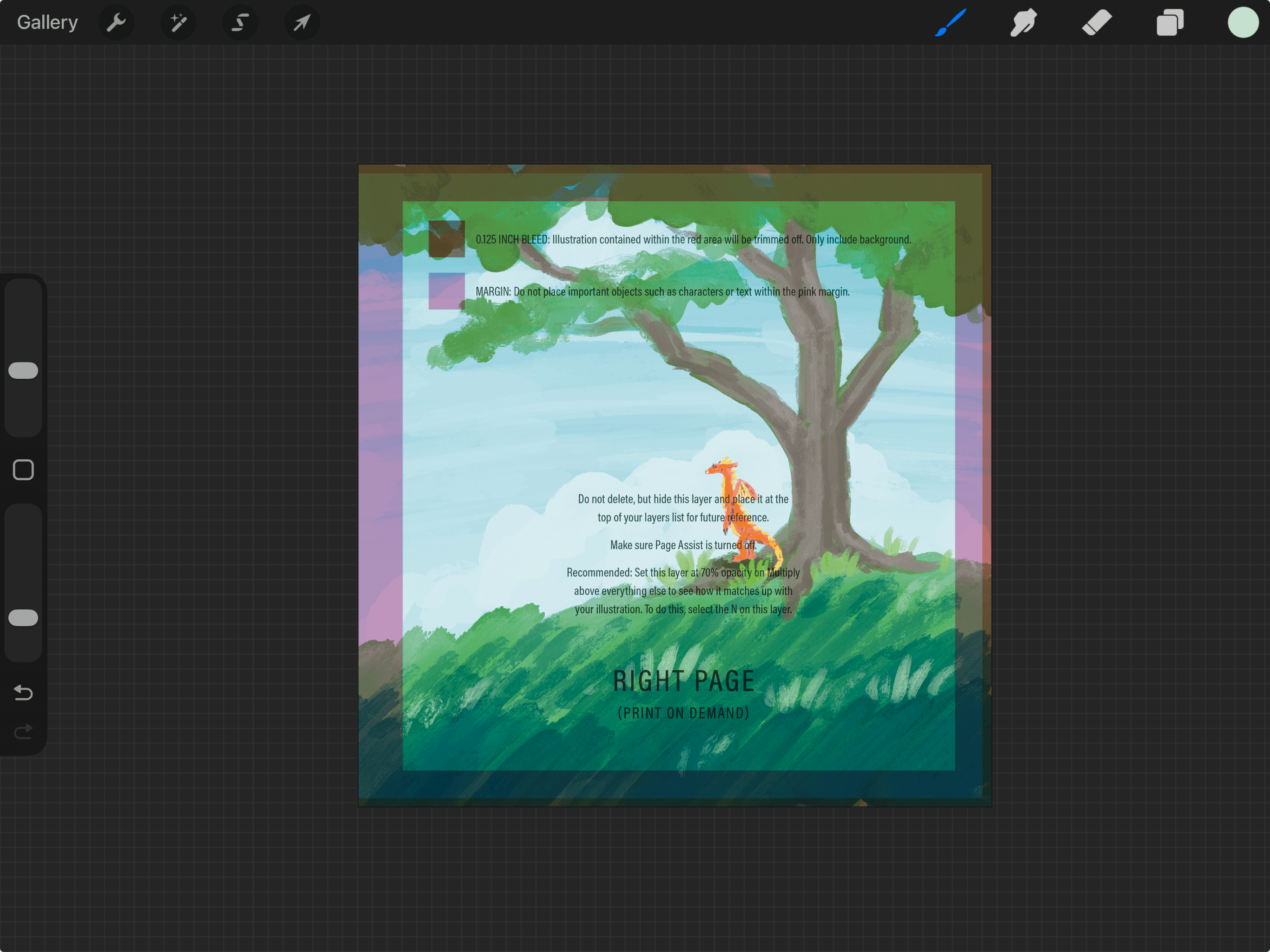Tap the pink margin swatch on the canvas
The image size is (1270, 952).
[x=447, y=291]
